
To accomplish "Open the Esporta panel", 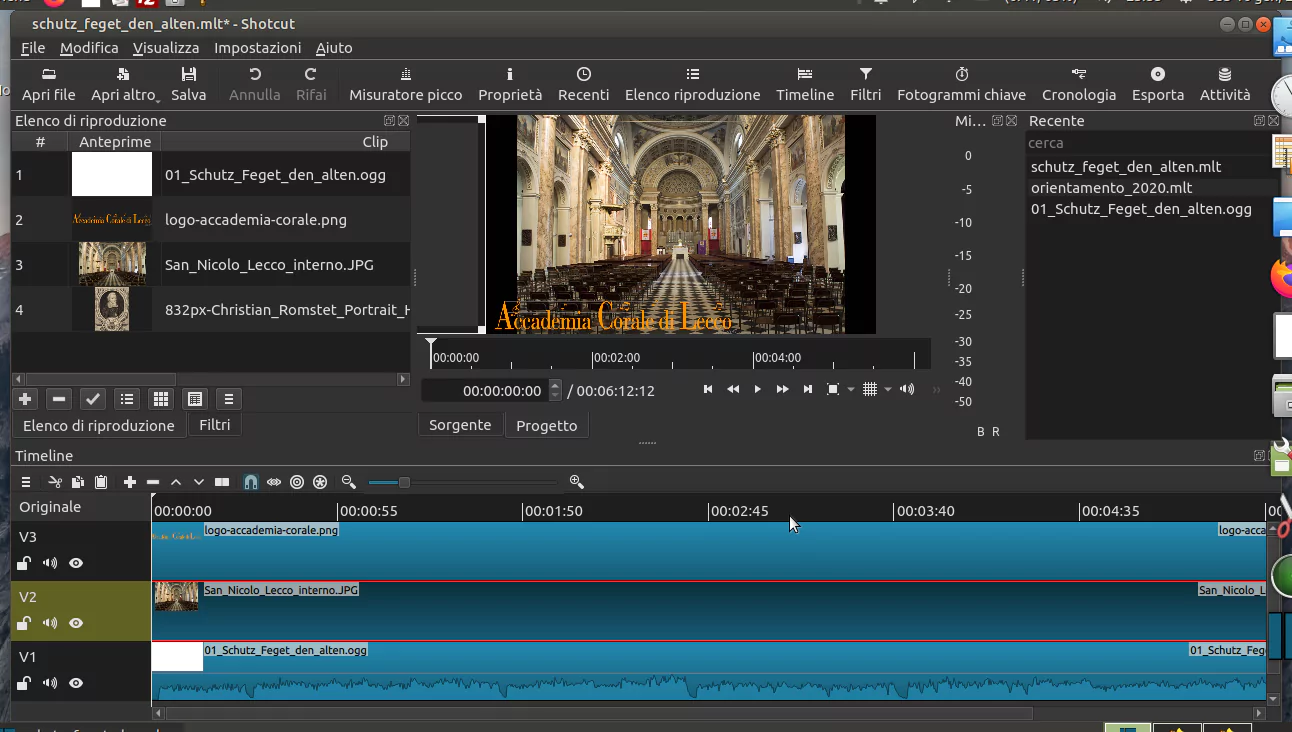I will (x=1157, y=84).
